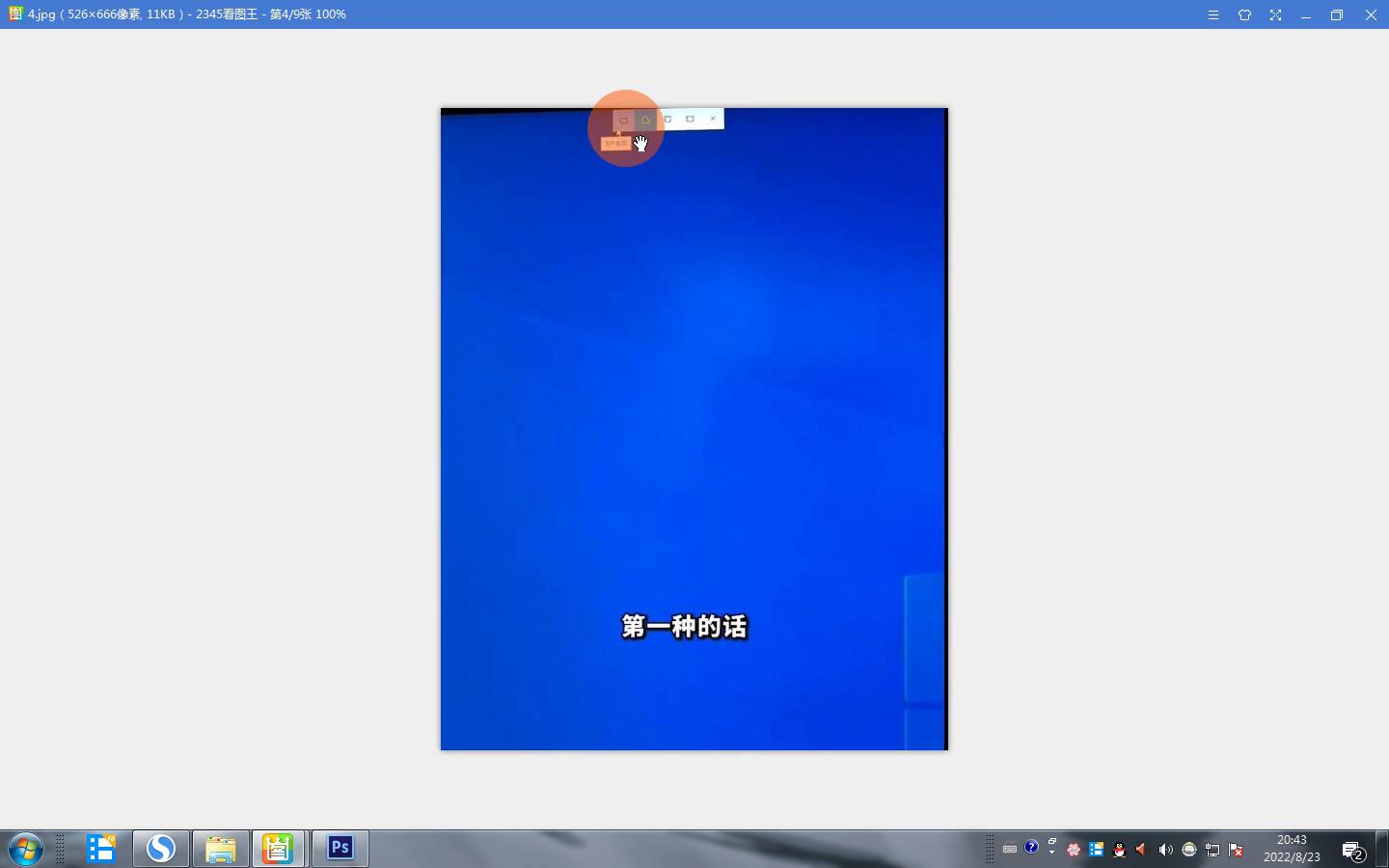Image resolution: width=1389 pixels, height=868 pixels.
Task: Open File Explorer from the taskbar
Action: (x=221, y=849)
